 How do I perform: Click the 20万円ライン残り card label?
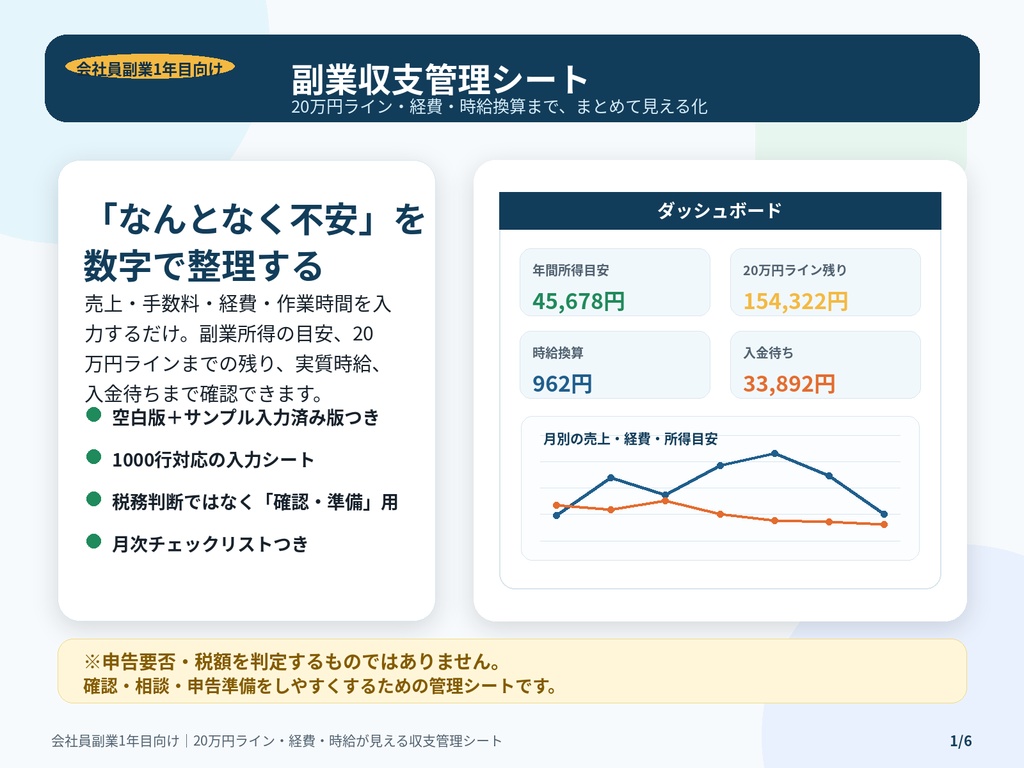click(795, 270)
